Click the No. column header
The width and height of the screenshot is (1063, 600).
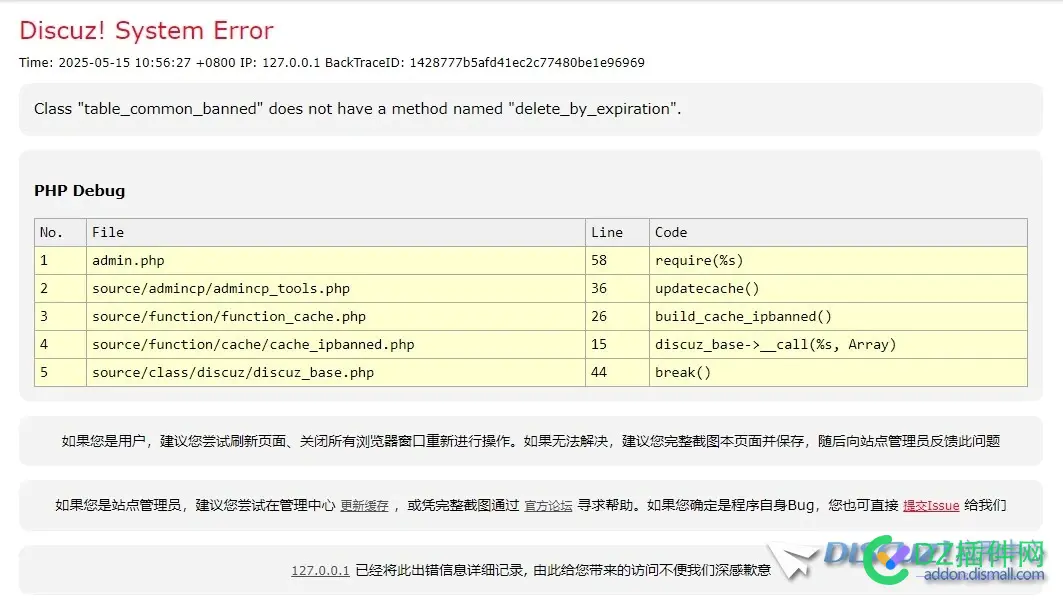52,232
